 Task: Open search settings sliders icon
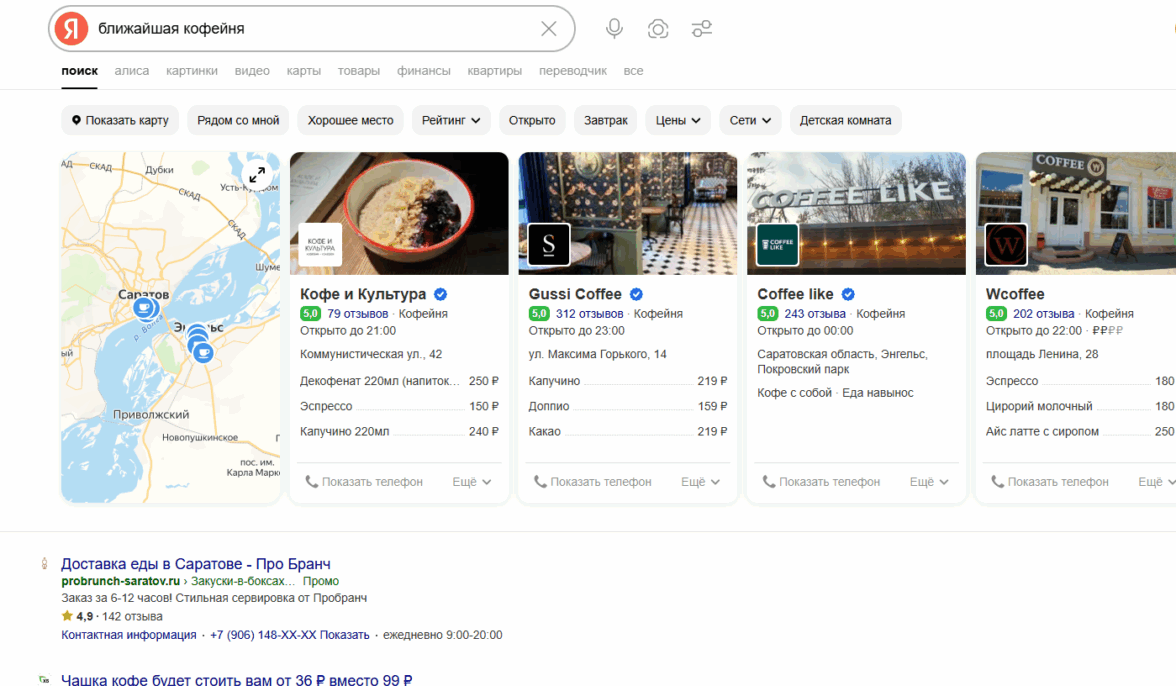[702, 28]
